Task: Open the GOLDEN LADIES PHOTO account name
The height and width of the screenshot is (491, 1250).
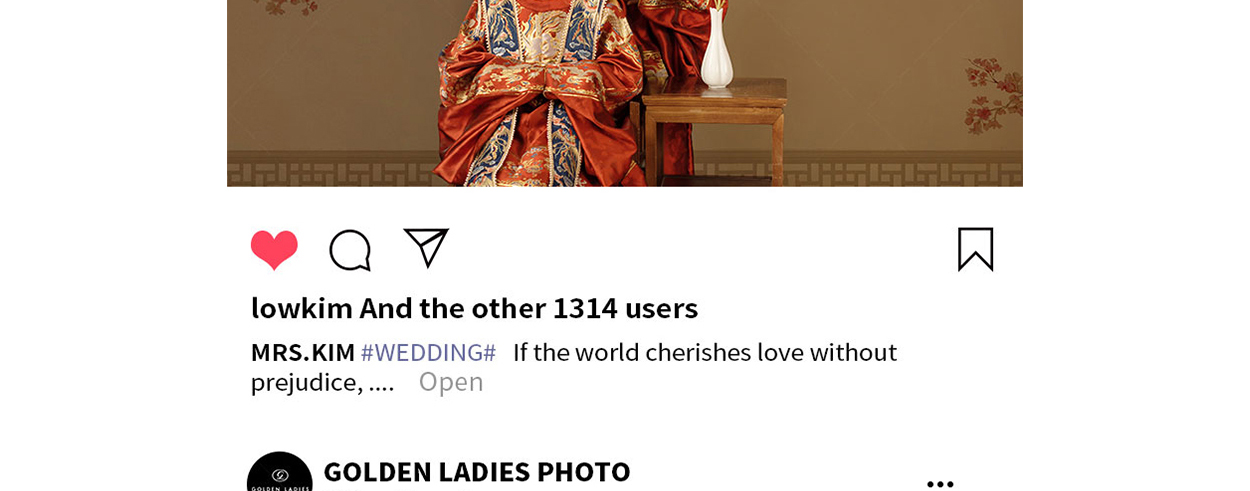Action: coord(477,471)
